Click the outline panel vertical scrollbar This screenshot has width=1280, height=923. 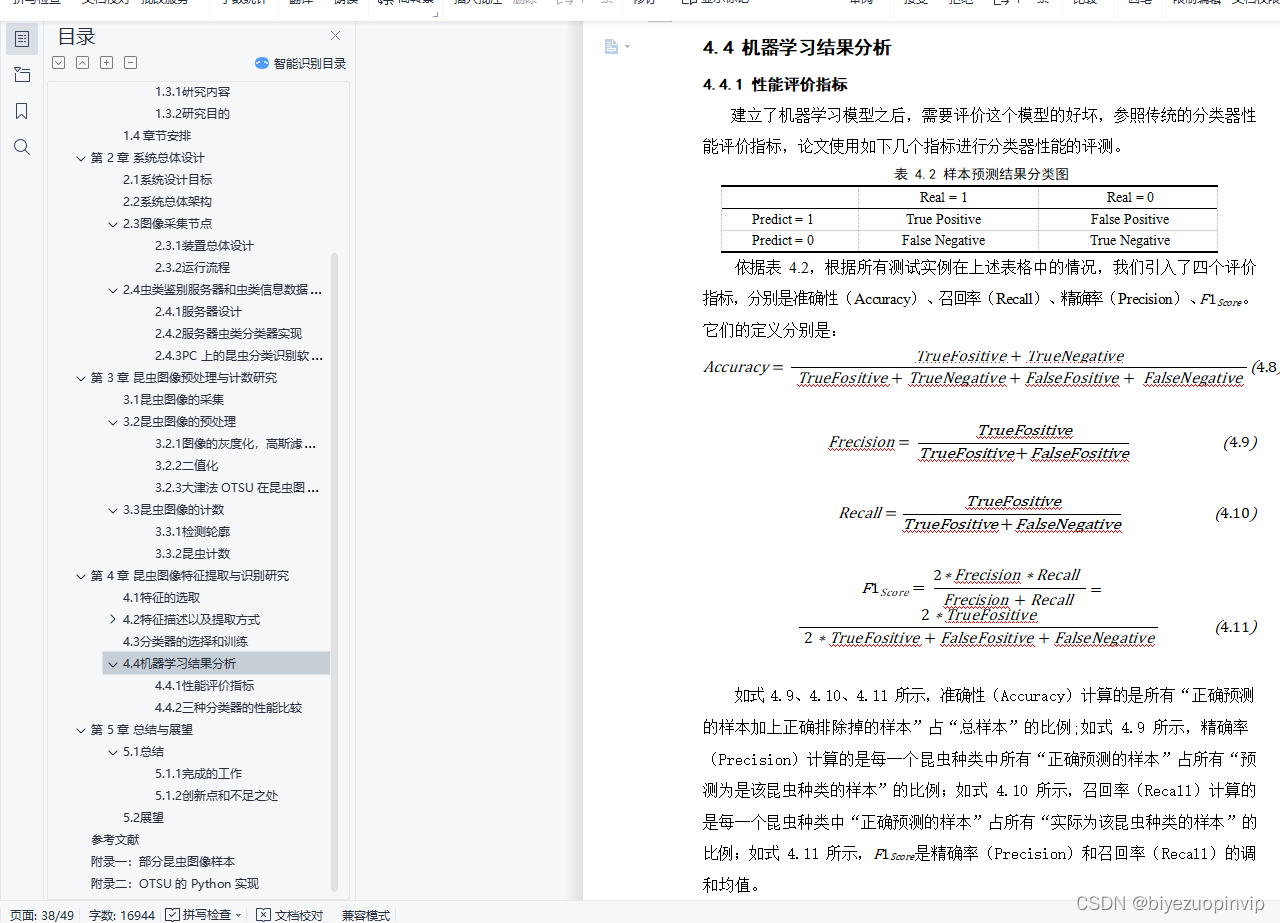pyautogui.click(x=335, y=570)
